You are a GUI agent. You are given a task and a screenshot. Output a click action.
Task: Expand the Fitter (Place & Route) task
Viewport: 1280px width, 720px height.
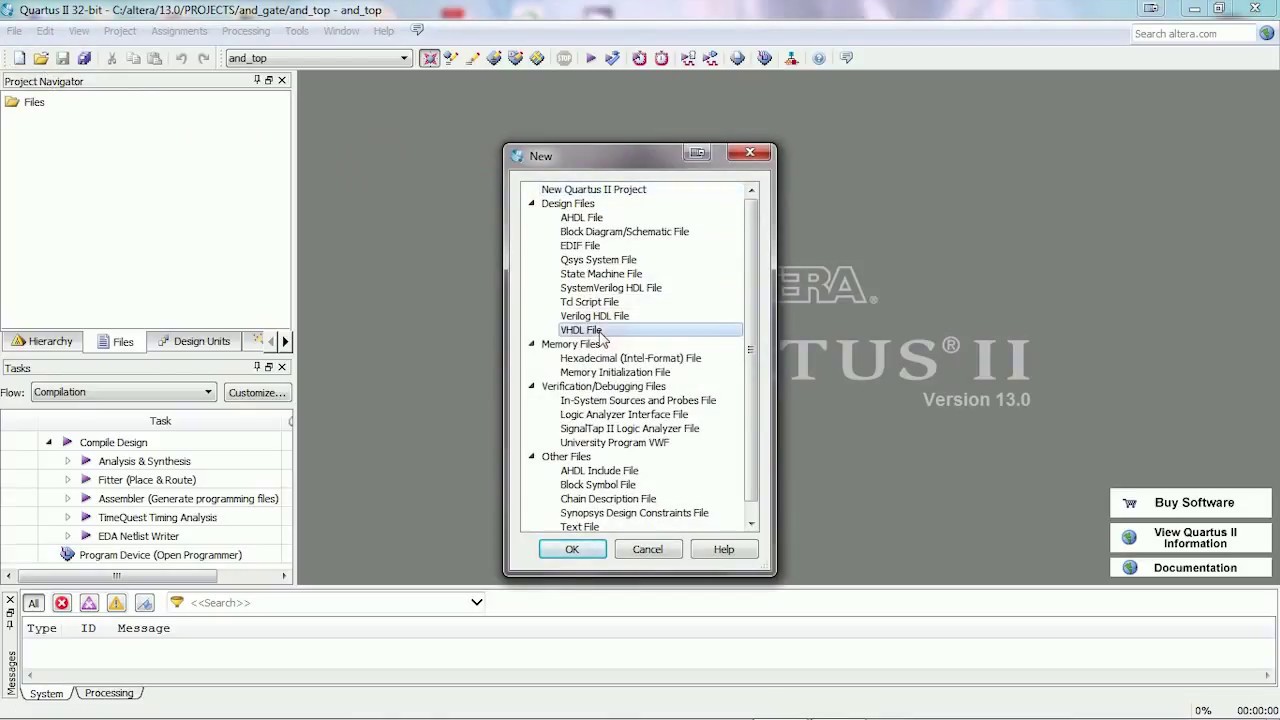(x=67, y=480)
